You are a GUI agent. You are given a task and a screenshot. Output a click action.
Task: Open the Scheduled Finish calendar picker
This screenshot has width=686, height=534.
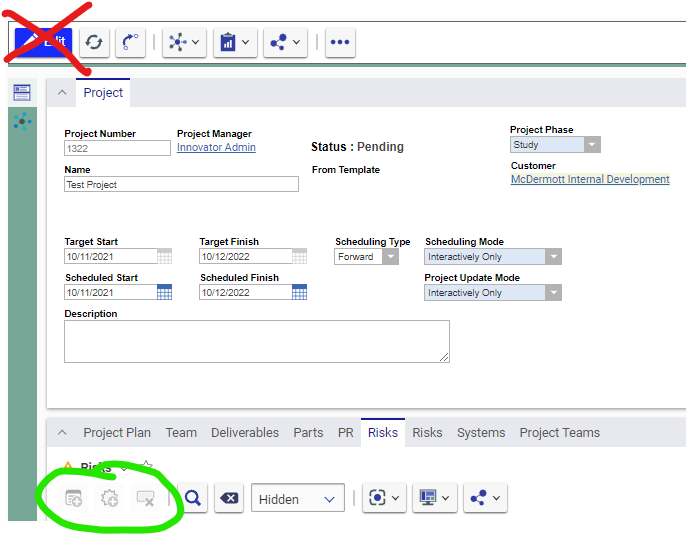299,292
